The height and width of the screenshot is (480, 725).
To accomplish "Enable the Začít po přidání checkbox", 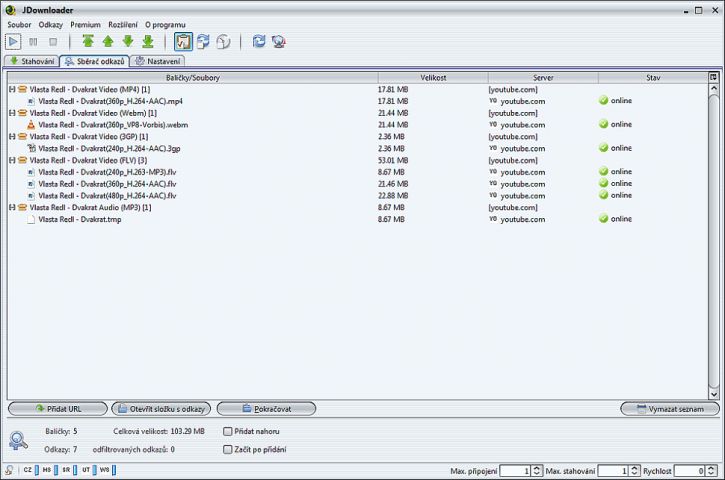I will (x=227, y=449).
